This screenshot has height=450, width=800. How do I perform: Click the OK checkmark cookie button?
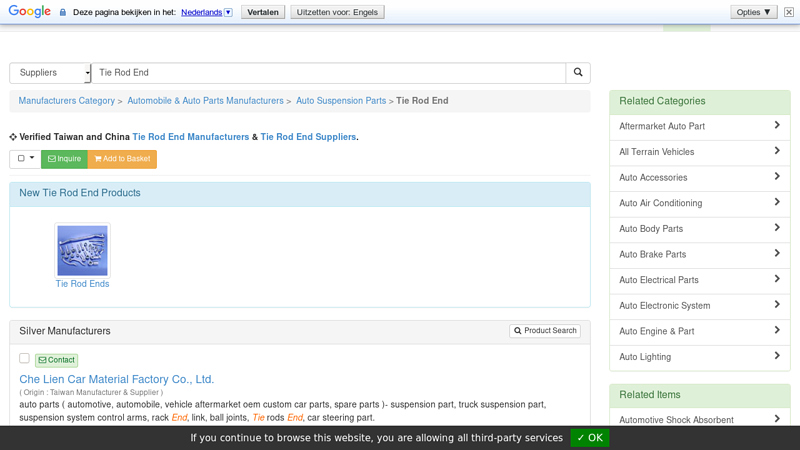tap(590, 438)
